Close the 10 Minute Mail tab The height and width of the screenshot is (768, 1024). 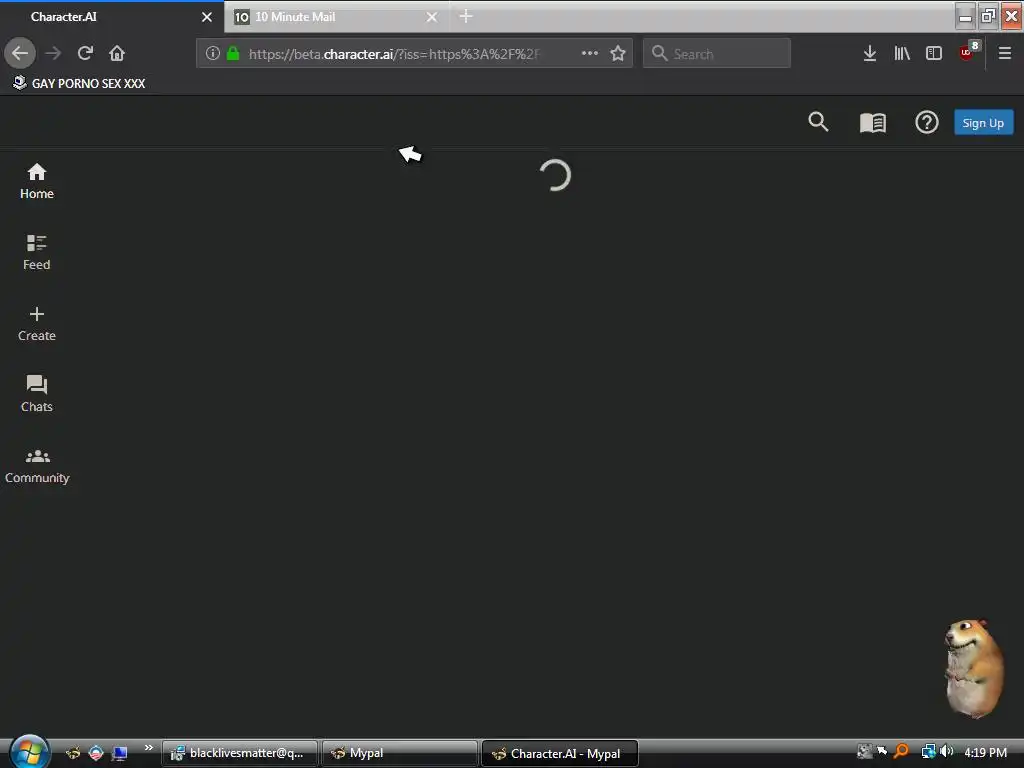432,17
